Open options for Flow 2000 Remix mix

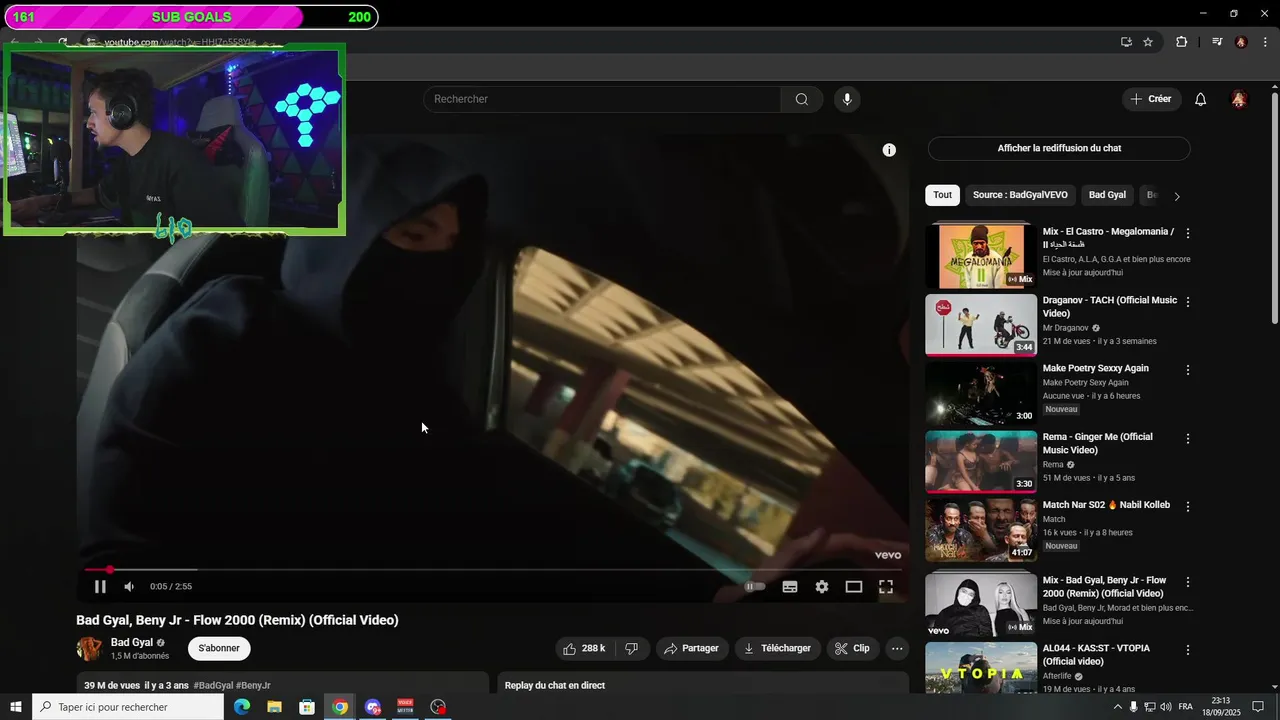1188,582
